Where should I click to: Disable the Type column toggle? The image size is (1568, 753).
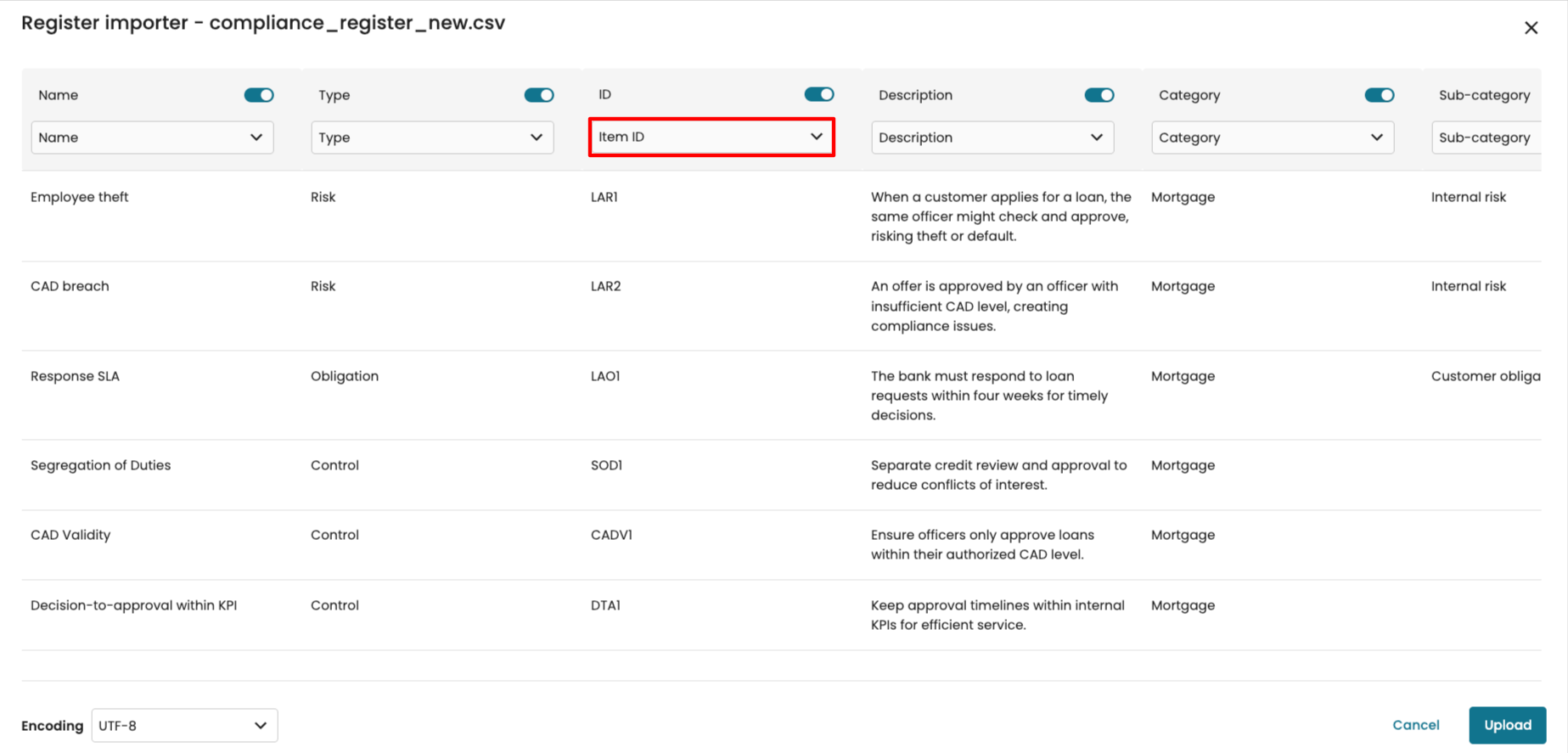pos(538,95)
